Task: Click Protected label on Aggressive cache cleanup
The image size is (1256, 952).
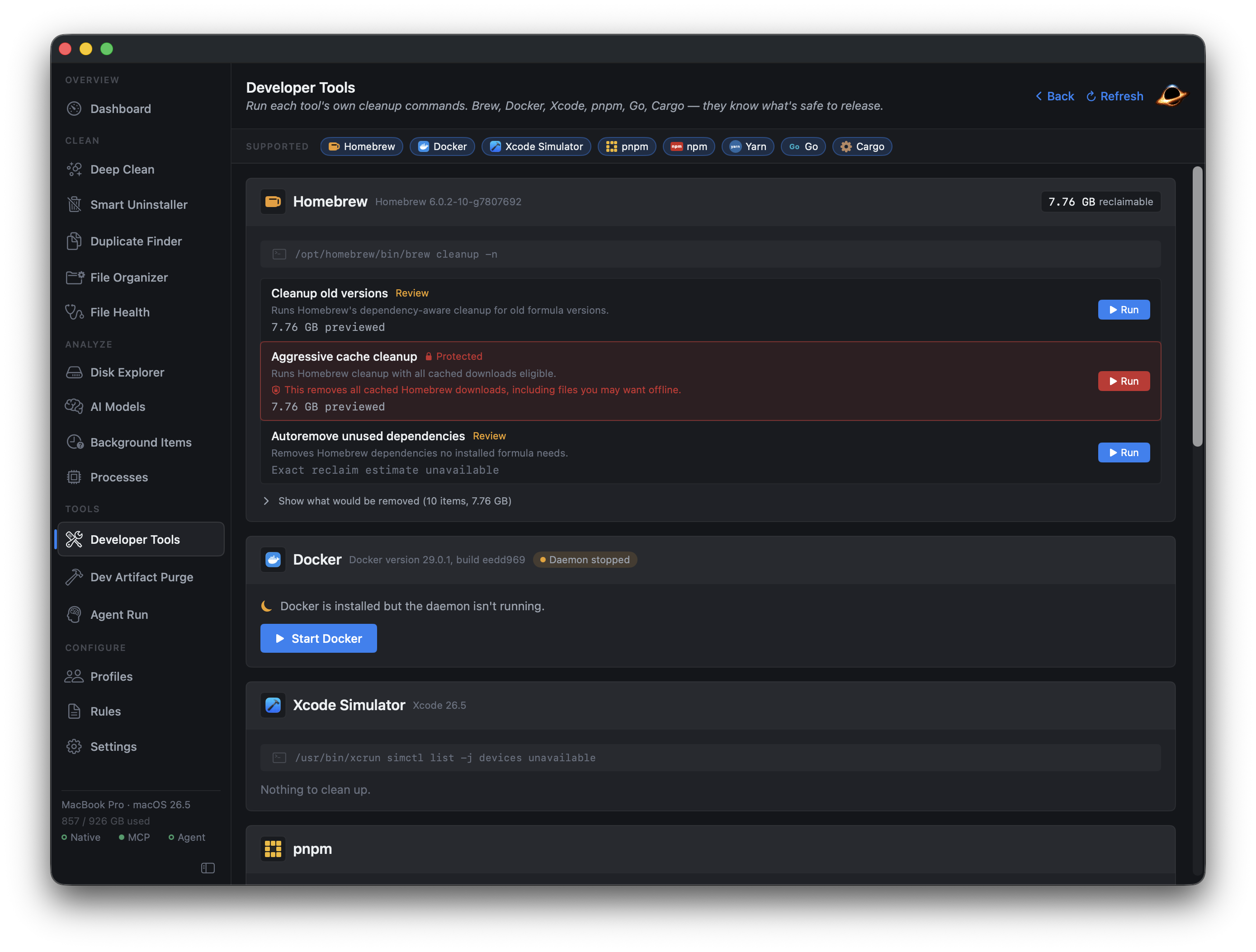Action: pos(453,357)
